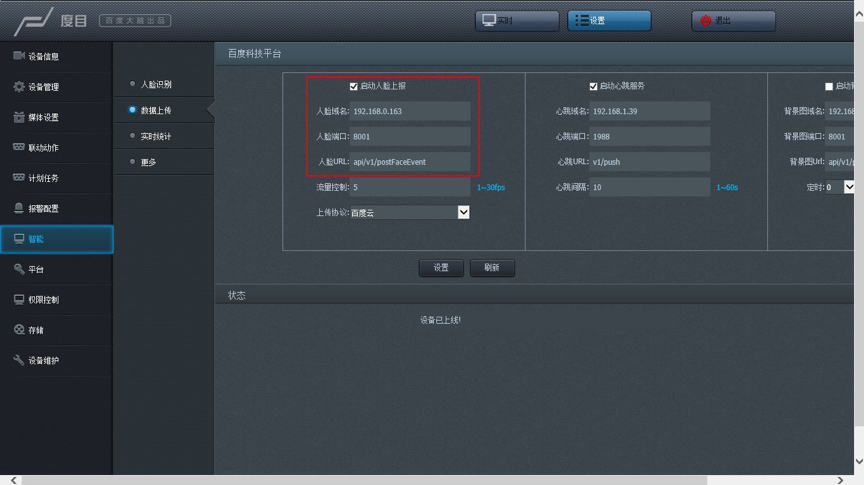Screen dimensions: 864x485
Task: Click the 权限控制 monitor icon
Action: click(19, 299)
